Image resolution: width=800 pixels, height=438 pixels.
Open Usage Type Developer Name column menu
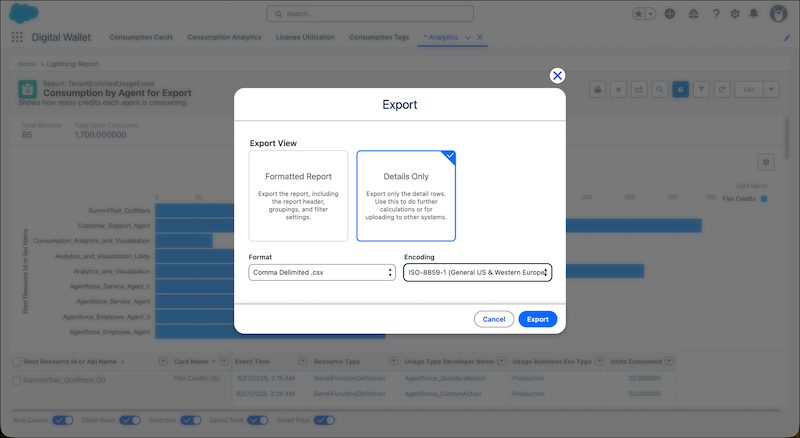tap(502, 361)
